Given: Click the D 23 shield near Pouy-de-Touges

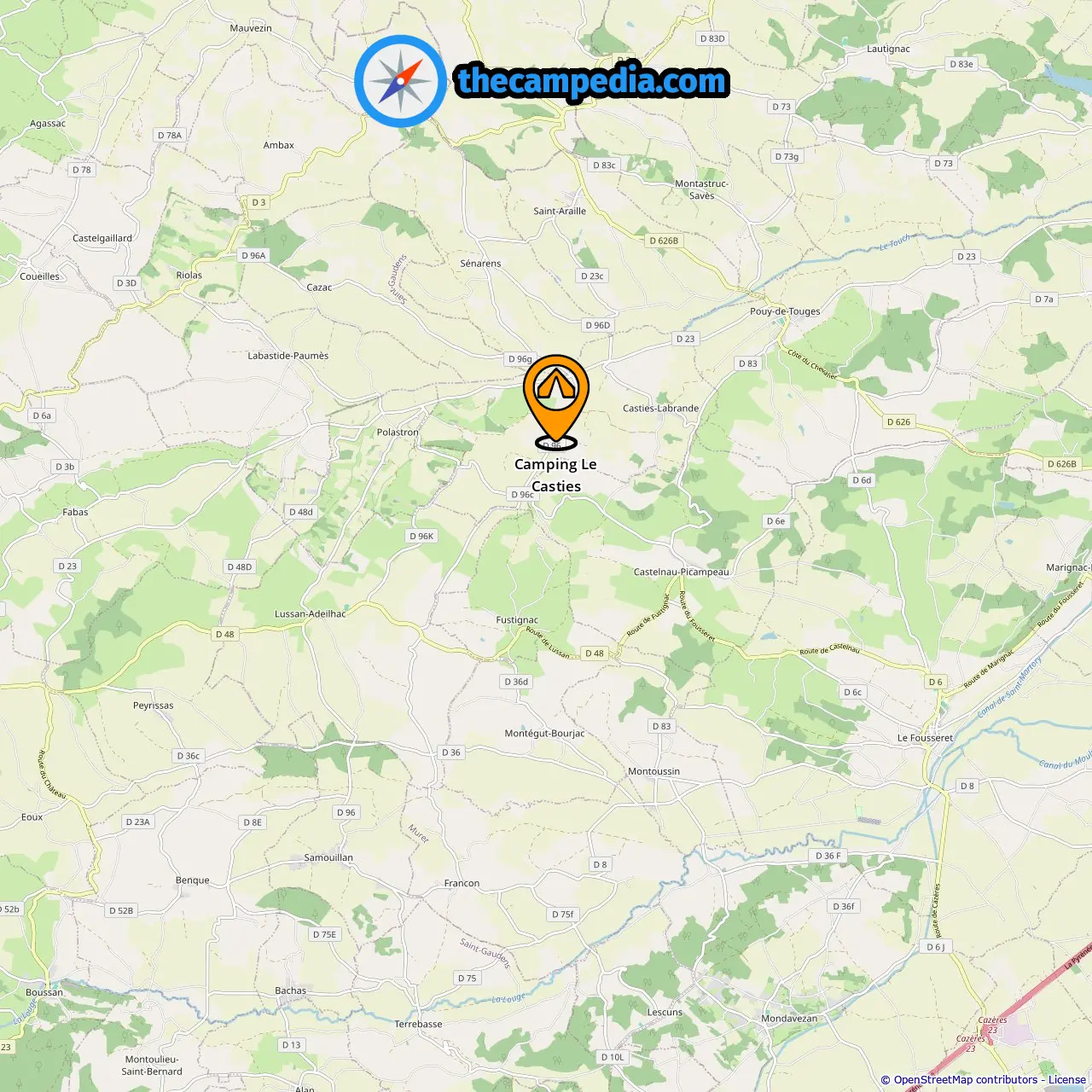Looking at the screenshot, I should pyautogui.click(x=685, y=339).
